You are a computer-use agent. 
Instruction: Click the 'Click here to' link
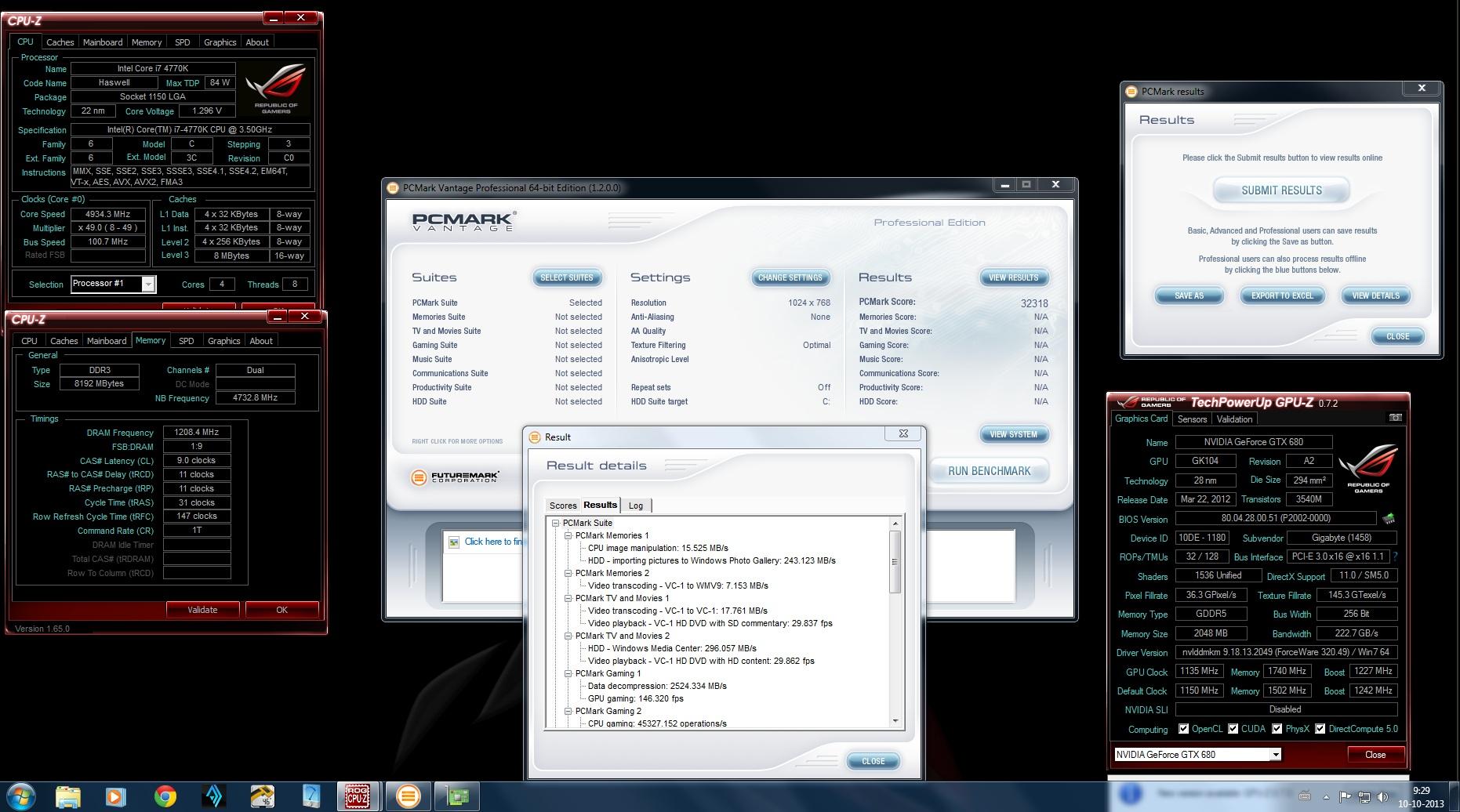coord(493,542)
